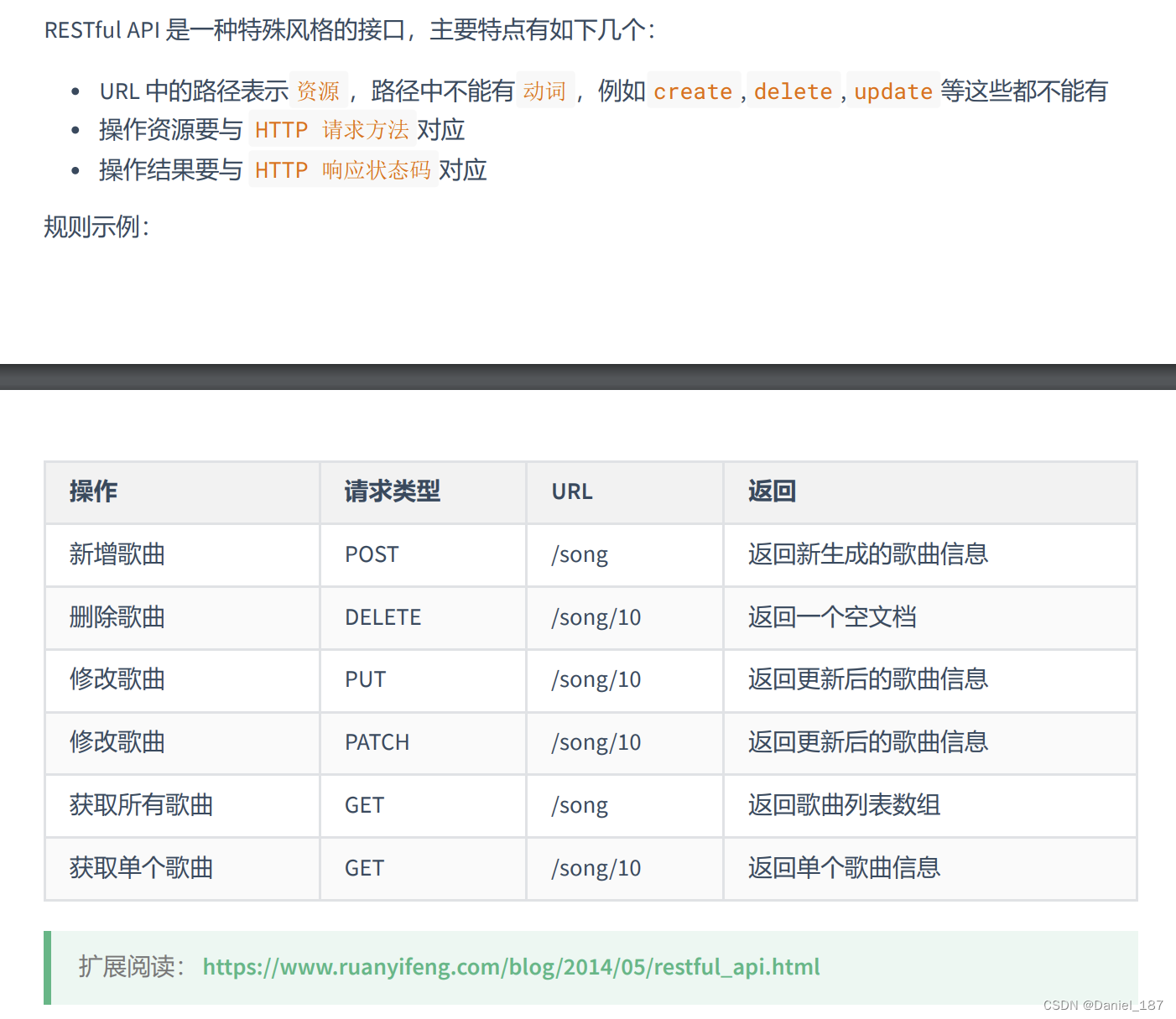Click /song in the 获取所有歌曲 row
The image size is (1176, 1019).
pyautogui.click(x=625, y=805)
